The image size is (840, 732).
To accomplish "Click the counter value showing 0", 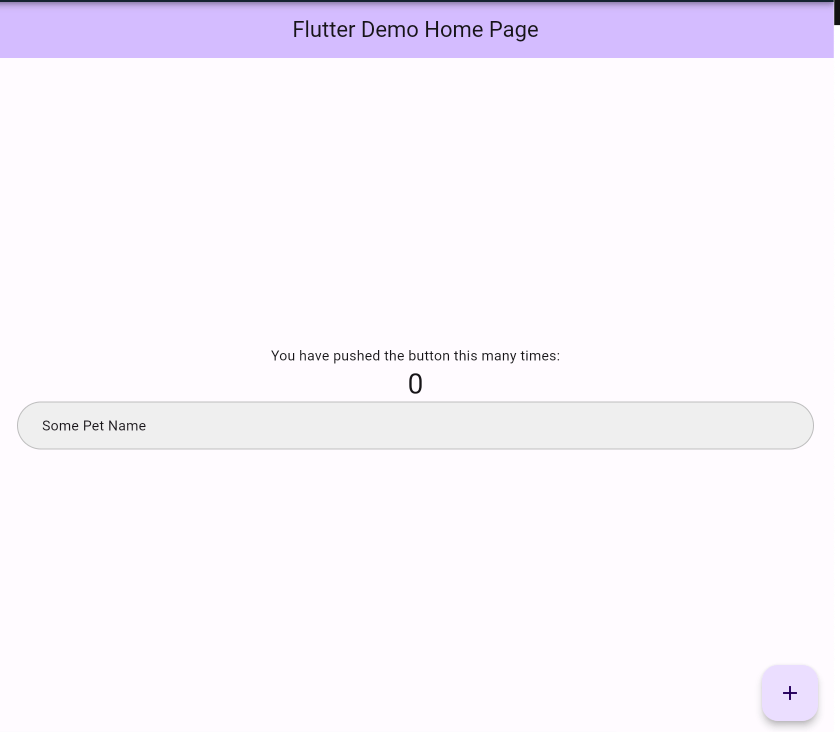I will [415, 383].
